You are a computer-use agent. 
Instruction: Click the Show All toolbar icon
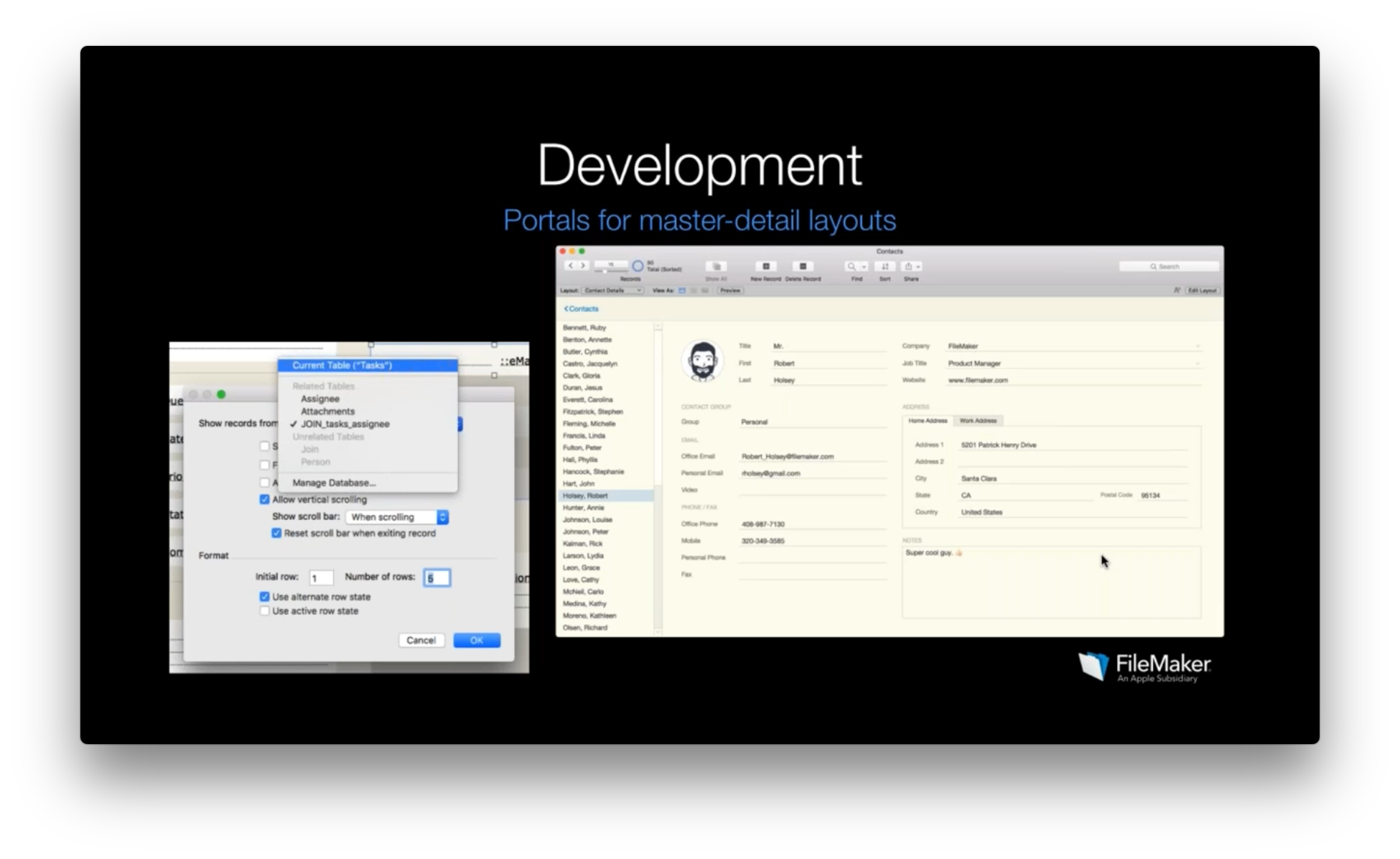pos(716,266)
